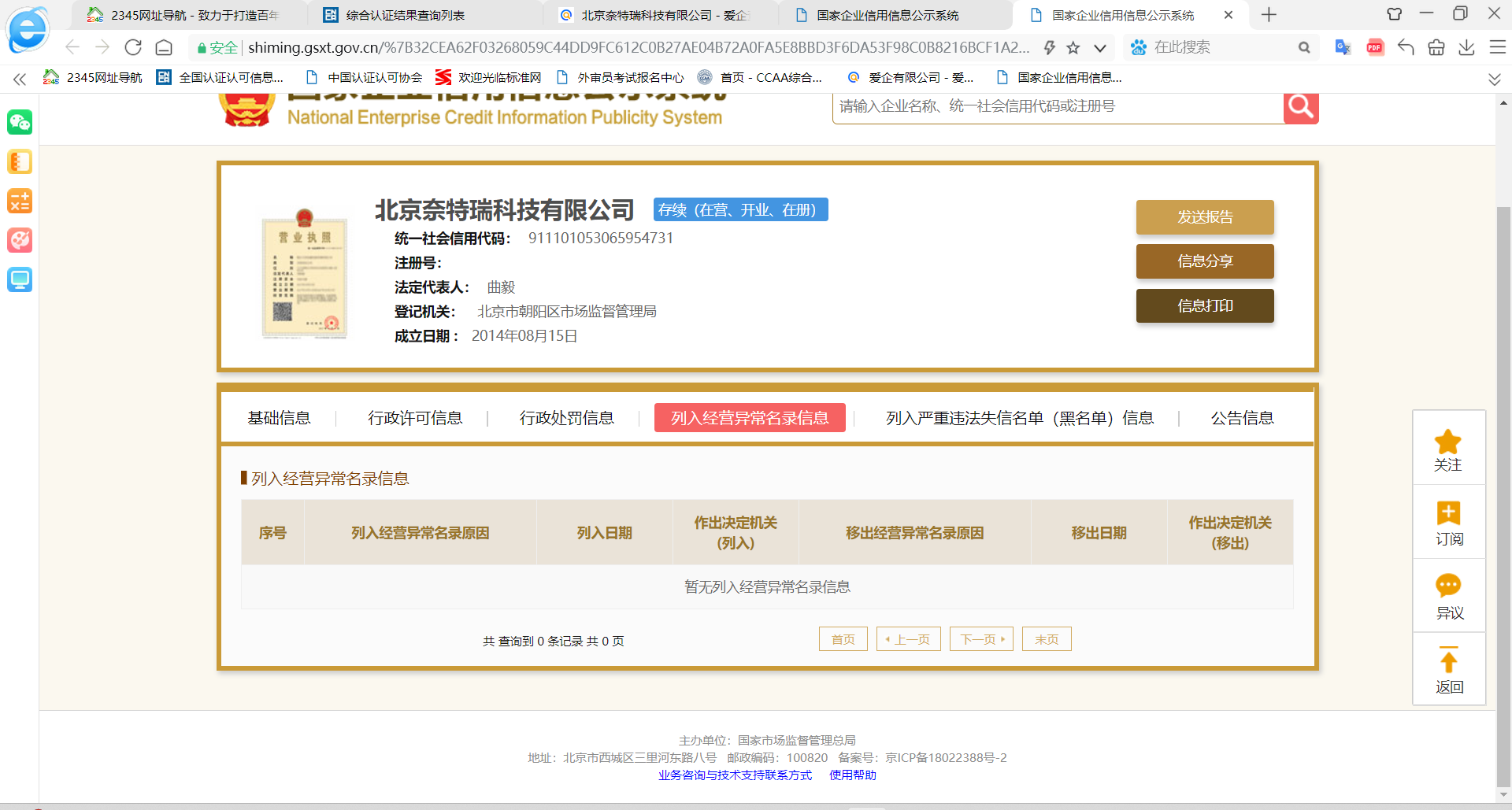This screenshot has width=1512, height=810.
Task: Open a new tab with plus button
Action: tap(1269, 15)
